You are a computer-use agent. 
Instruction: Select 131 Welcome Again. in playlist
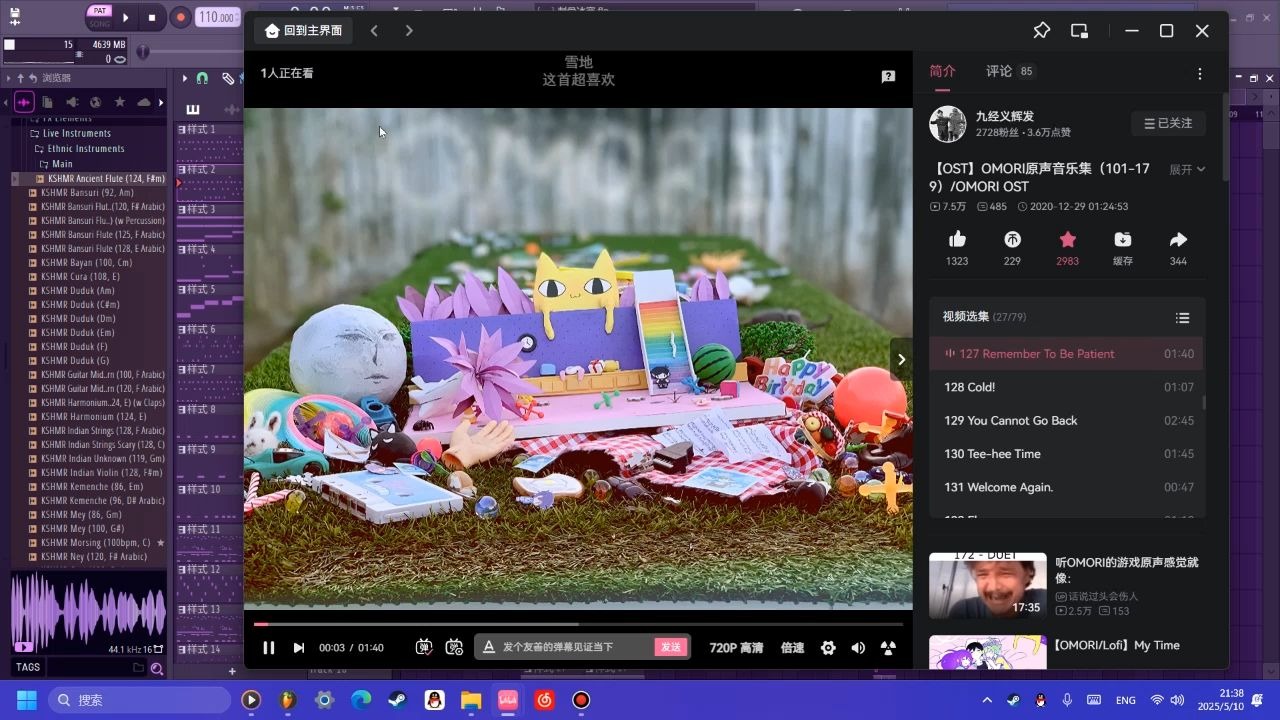pos(1067,488)
